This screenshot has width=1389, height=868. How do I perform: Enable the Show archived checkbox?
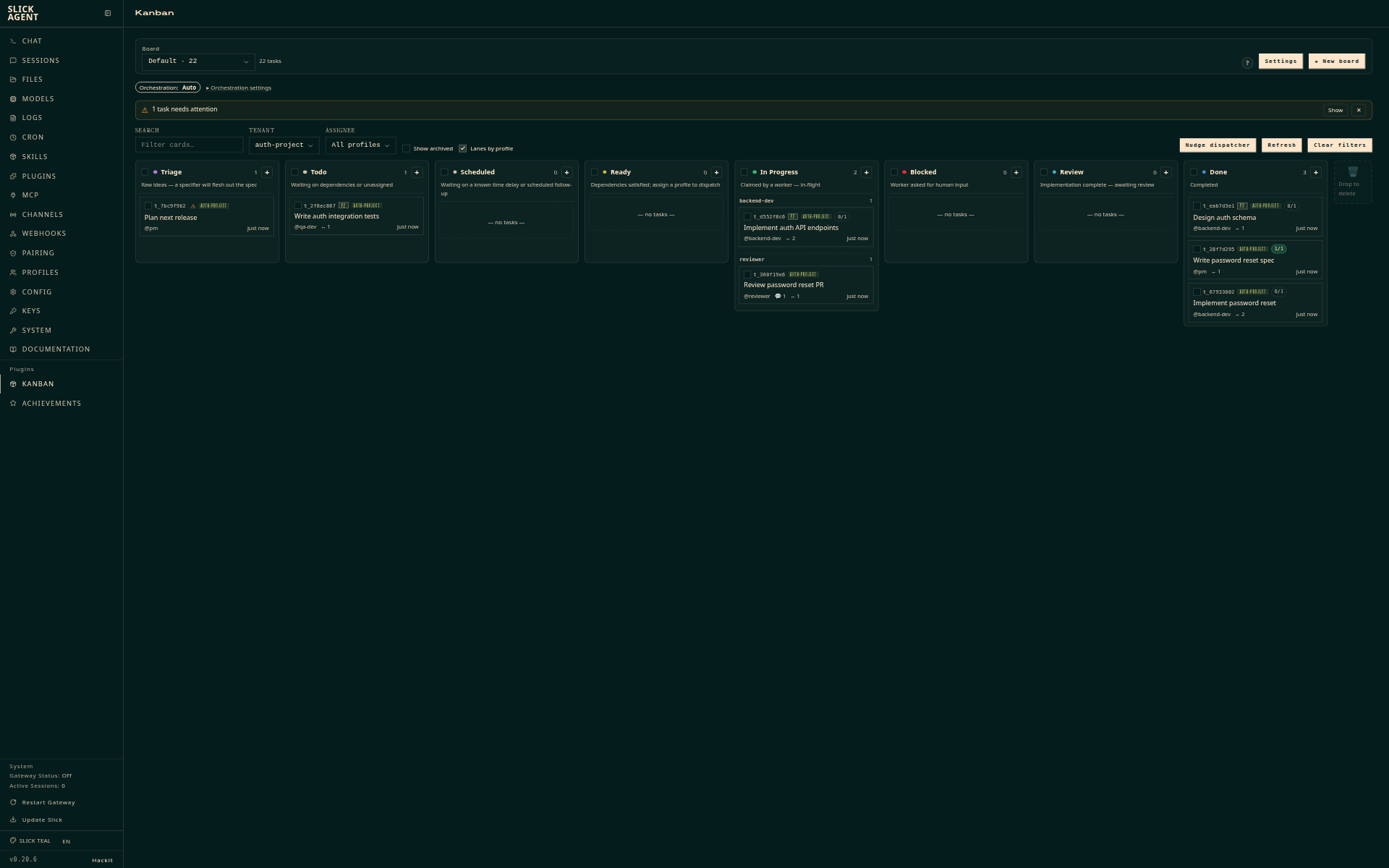406,148
